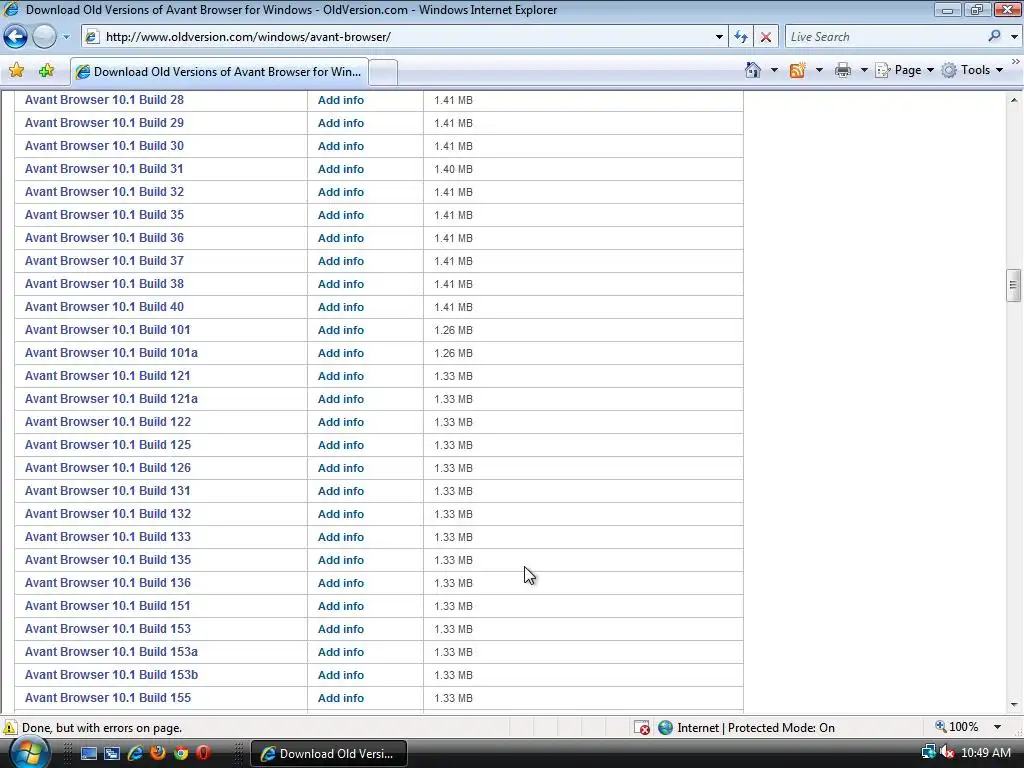Open the Tools menu

(x=972, y=70)
